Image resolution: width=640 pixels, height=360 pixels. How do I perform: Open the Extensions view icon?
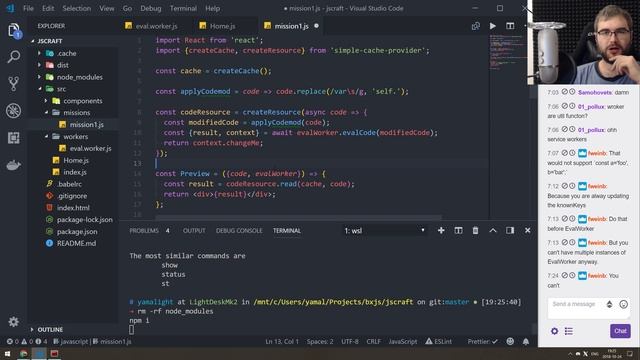coord(13,138)
